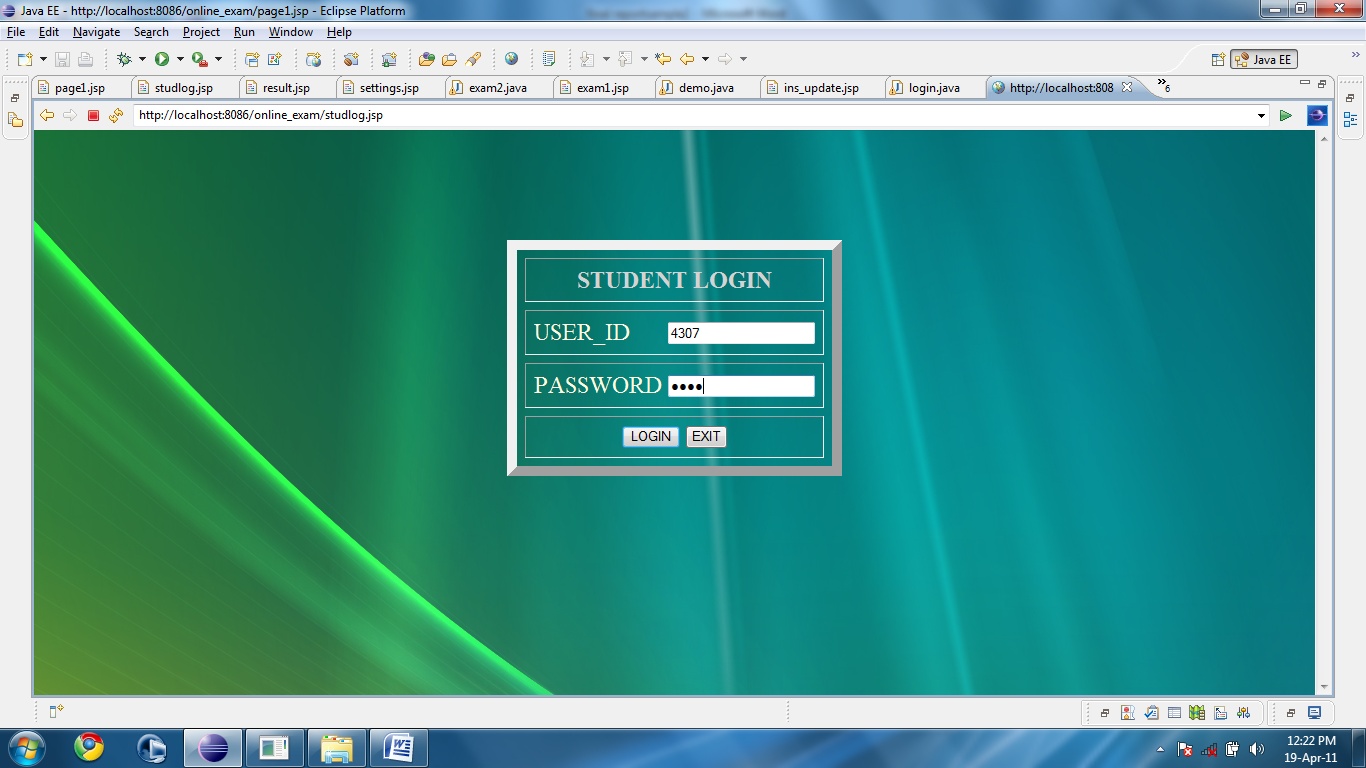
Task: Select the Java EE perspective button
Action: tap(1264, 59)
